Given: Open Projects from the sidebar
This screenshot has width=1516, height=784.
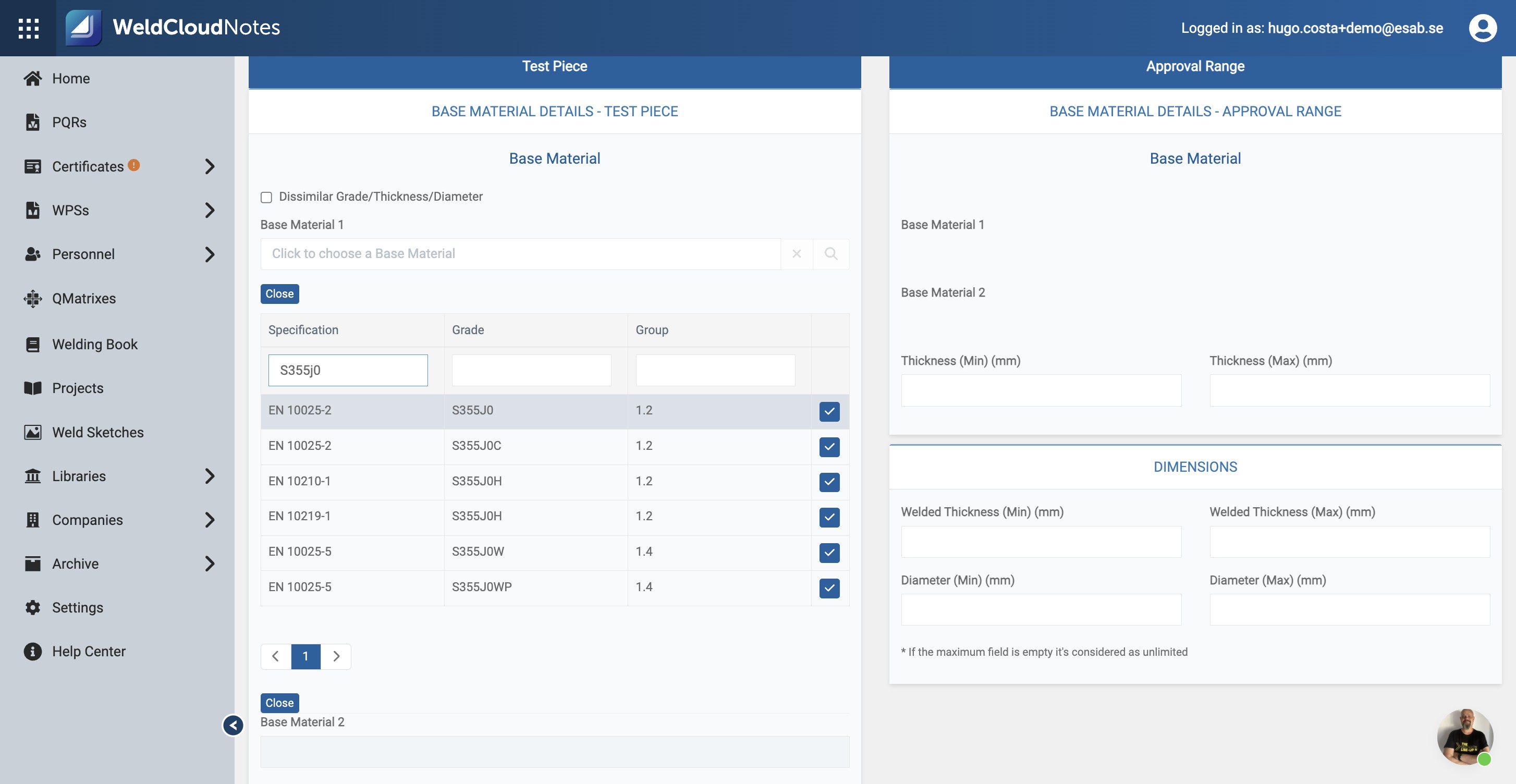Looking at the screenshot, I should (78, 388).
